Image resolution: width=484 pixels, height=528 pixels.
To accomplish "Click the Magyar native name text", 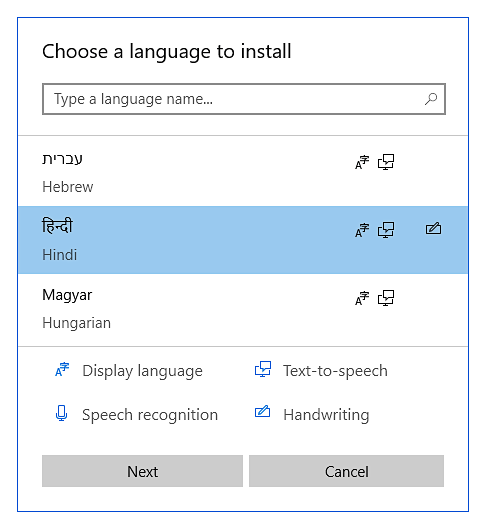I will 67,295.
